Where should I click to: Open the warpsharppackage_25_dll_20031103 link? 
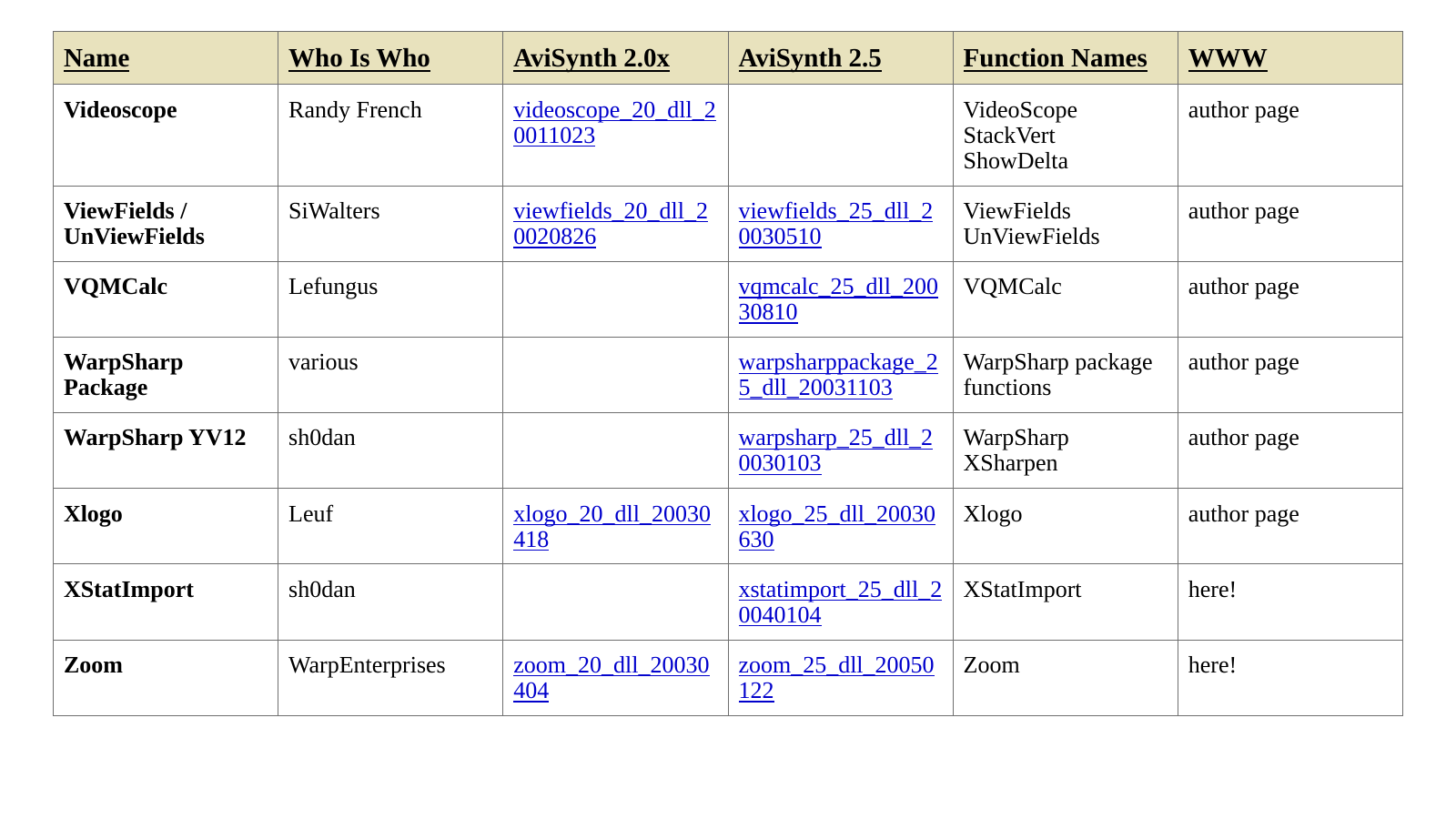click(x=838, y=375)
